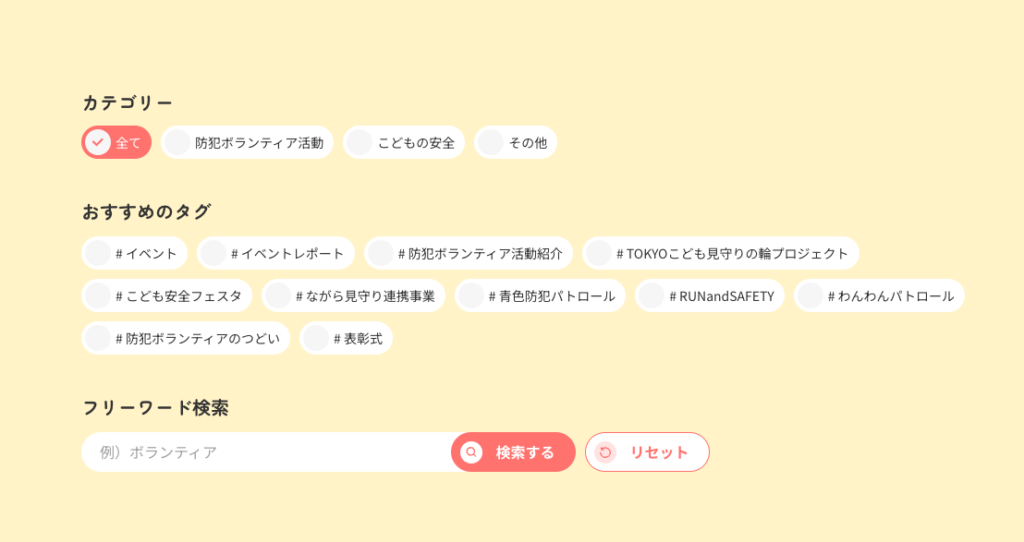1024x542 pixels.
Task: Click the checkmark icon on 全て
Action: pos(98,142)
